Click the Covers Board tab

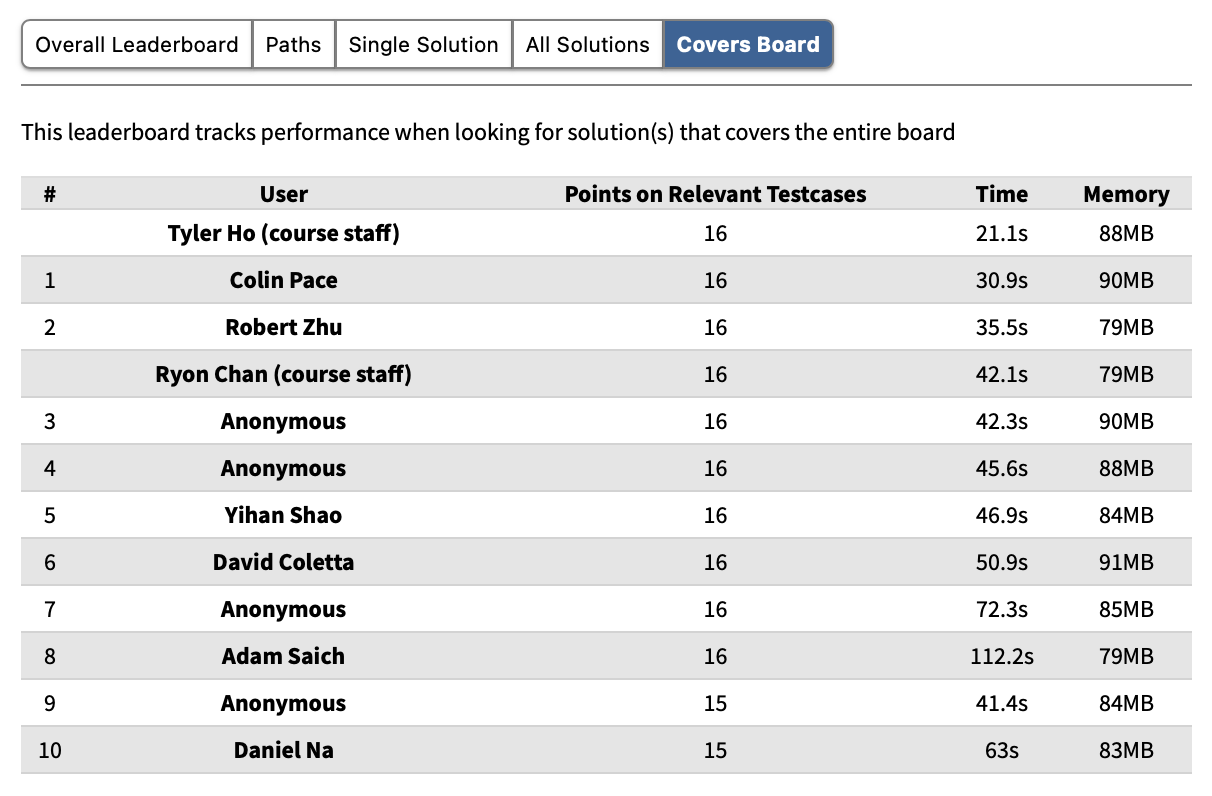click(748, 45)
